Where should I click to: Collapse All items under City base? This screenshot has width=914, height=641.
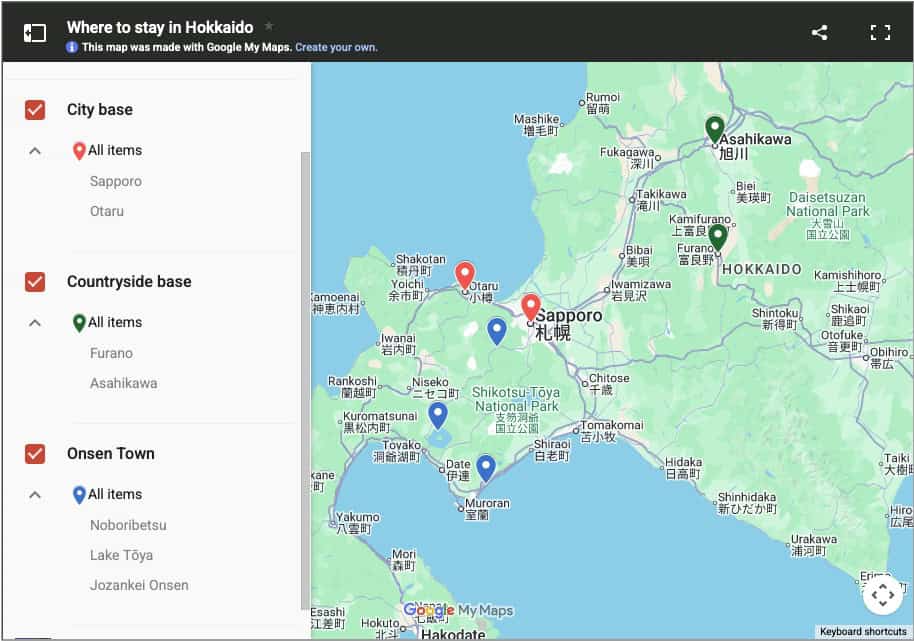[x=35, y=150]
